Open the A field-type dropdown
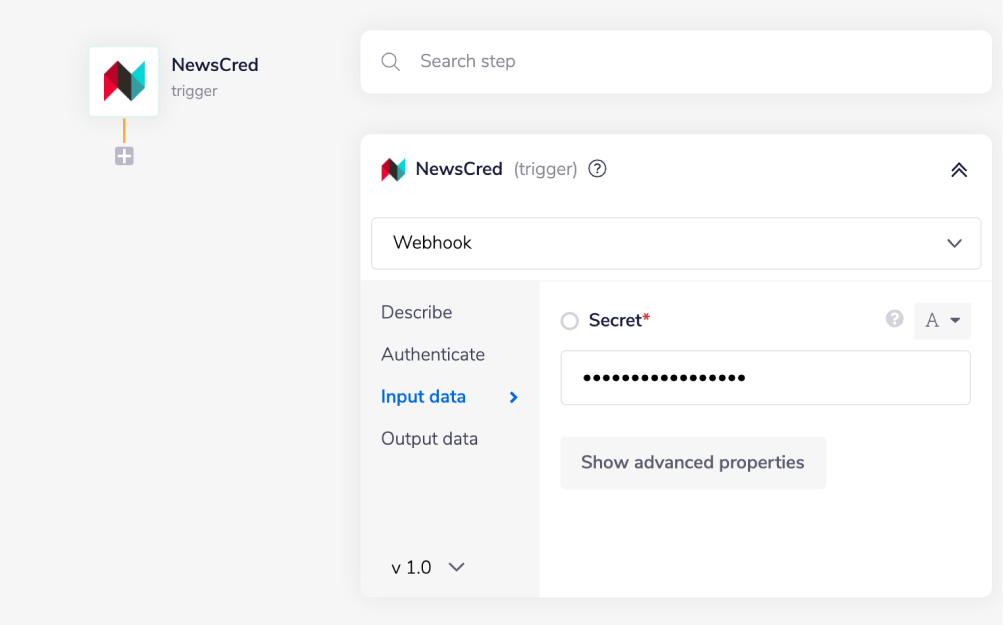The image size is (1003, 625). (941, 319)
